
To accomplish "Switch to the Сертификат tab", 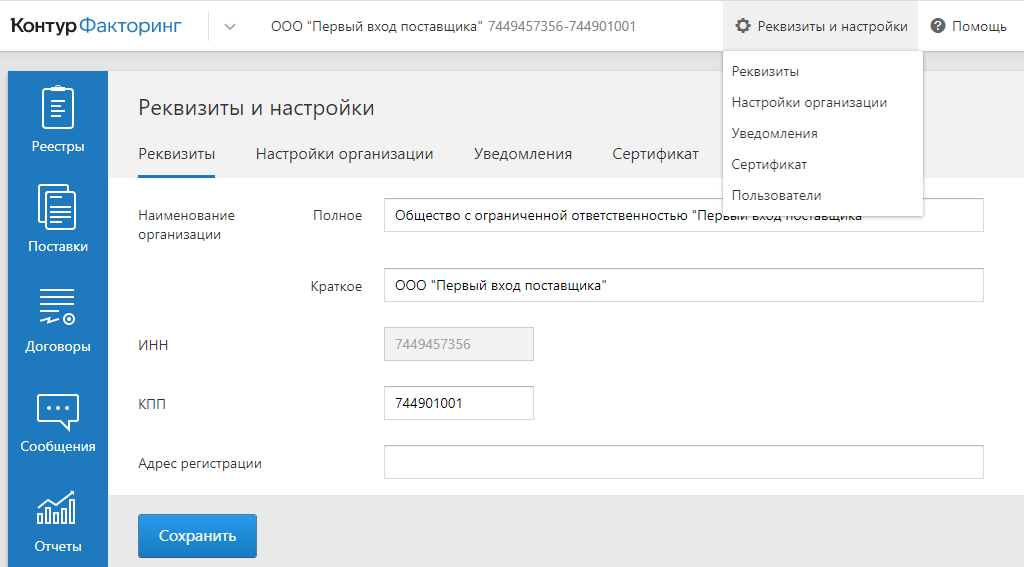I will (655, 154).
